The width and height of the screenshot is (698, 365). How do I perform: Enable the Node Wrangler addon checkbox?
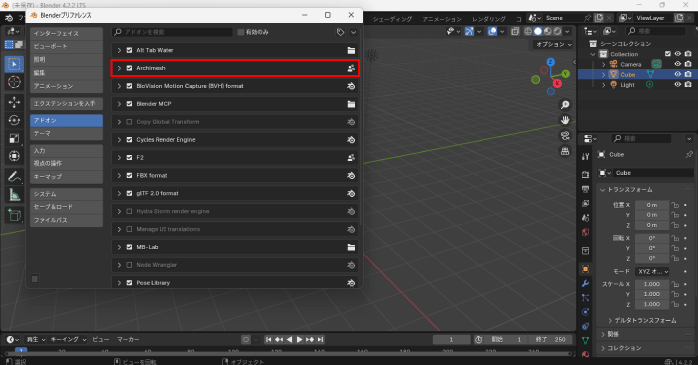(x=130, y=265)
